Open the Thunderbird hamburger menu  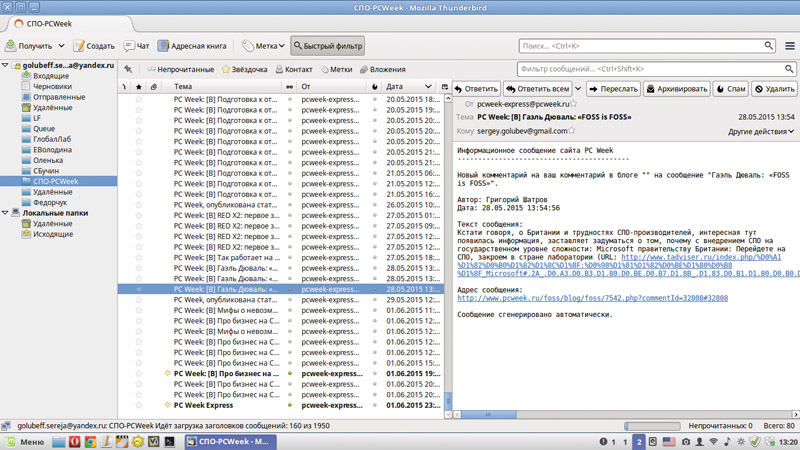tap(790, 46)
